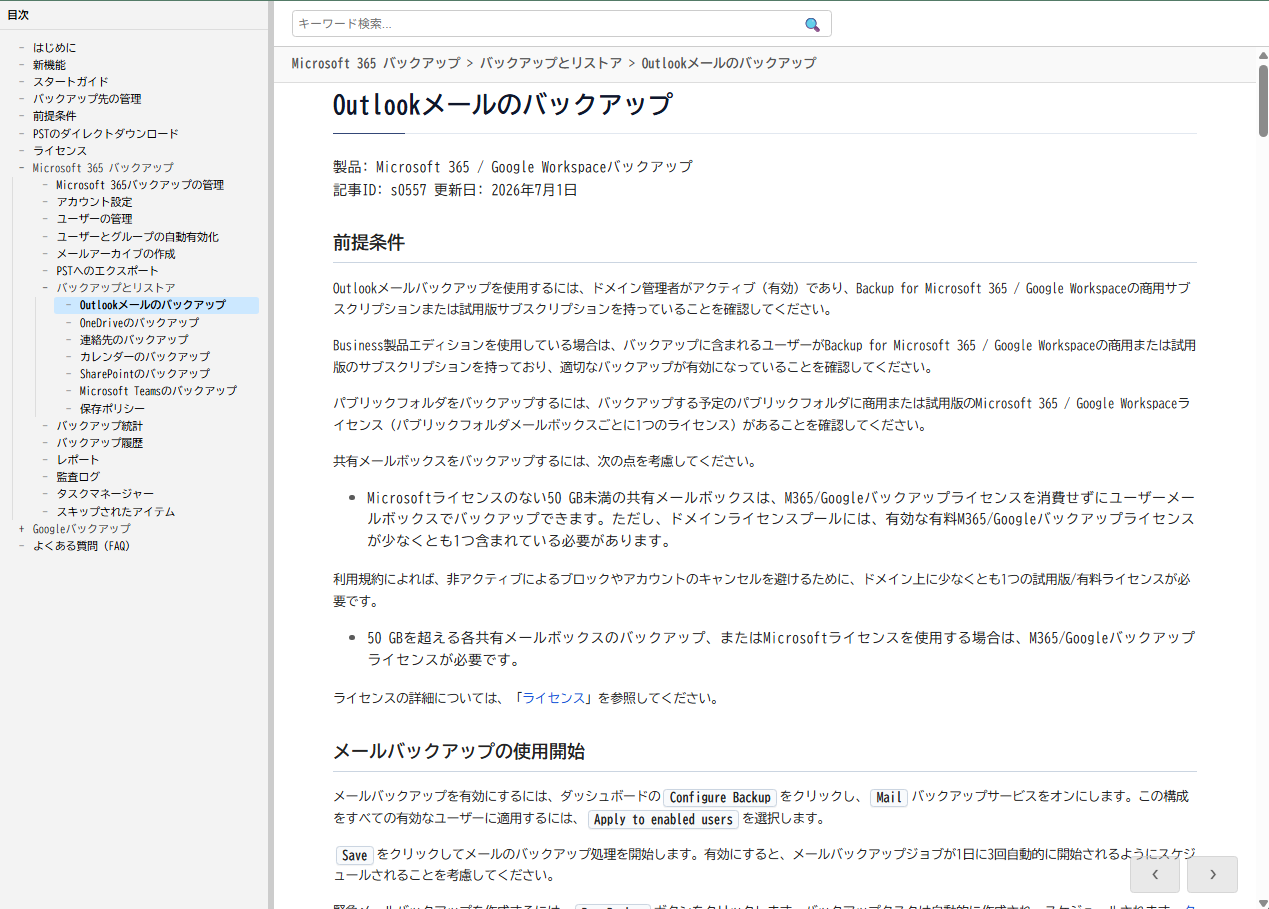Open ユーザーの管理 topic

pos(94,219)
